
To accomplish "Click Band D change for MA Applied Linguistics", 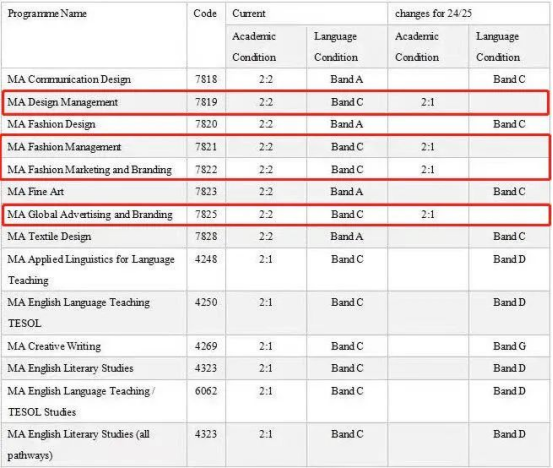I will point(509,259).
